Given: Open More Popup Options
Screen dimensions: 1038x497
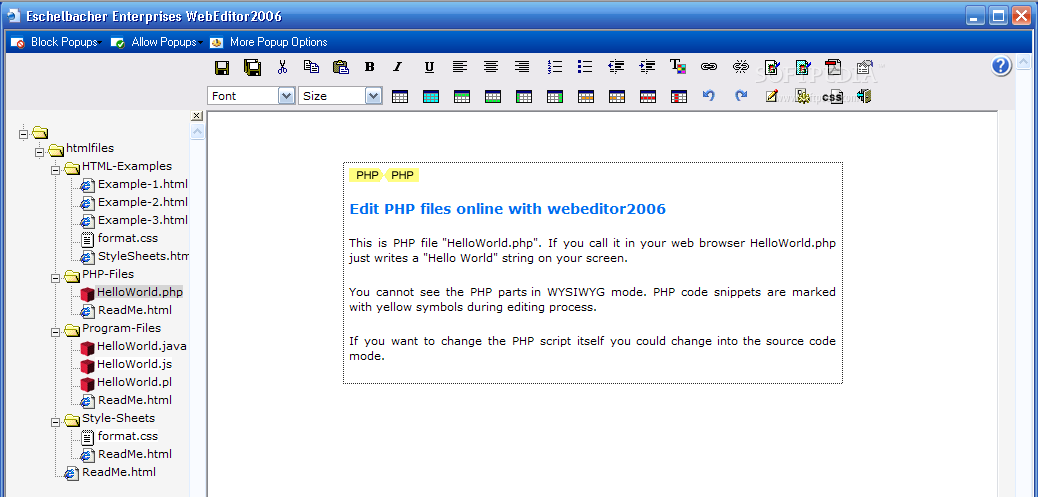Looking at the screenshot, I should pos(269,42).
